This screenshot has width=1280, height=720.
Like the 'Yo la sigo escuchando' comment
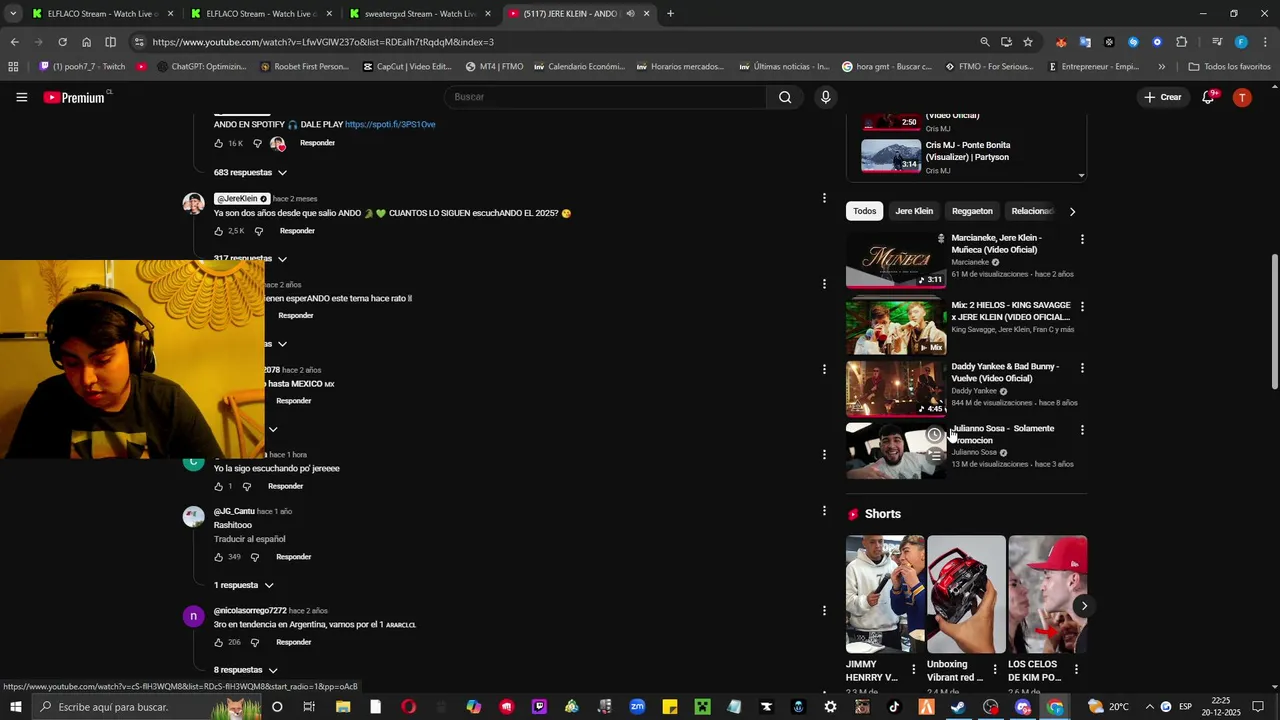tap(218, 486)
